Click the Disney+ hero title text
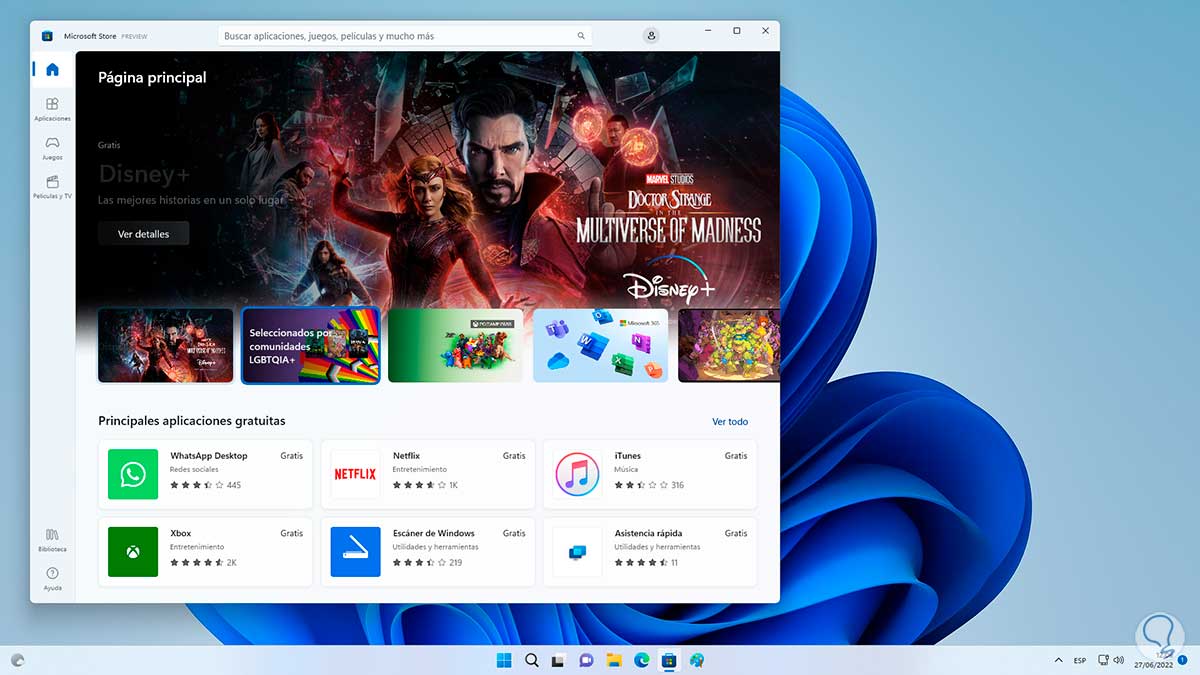Image resolution: width=1200 pixels, height=675 pixels. pos(144,174)
